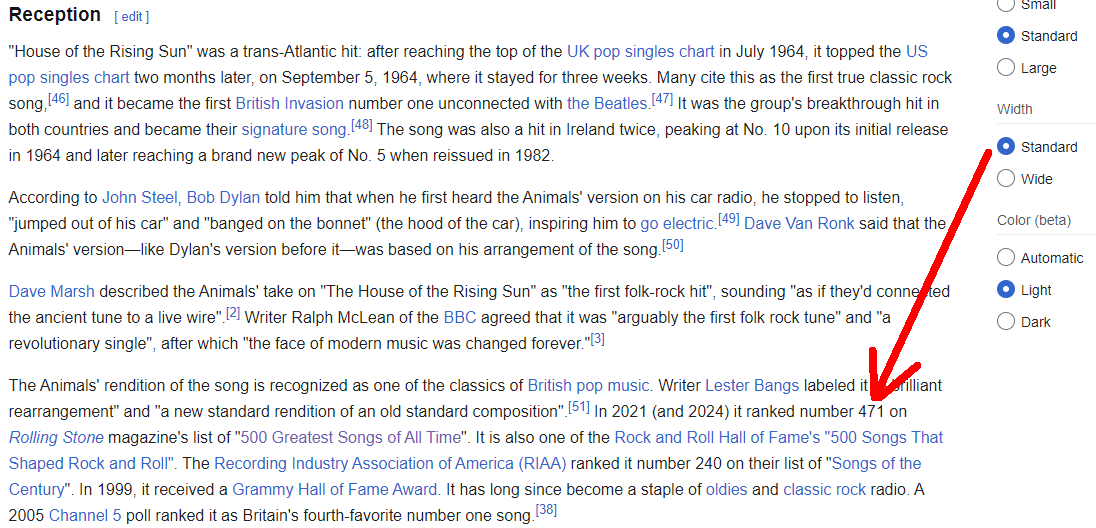
Task: Click the Dave Marsh link
Action: (51, 291)
